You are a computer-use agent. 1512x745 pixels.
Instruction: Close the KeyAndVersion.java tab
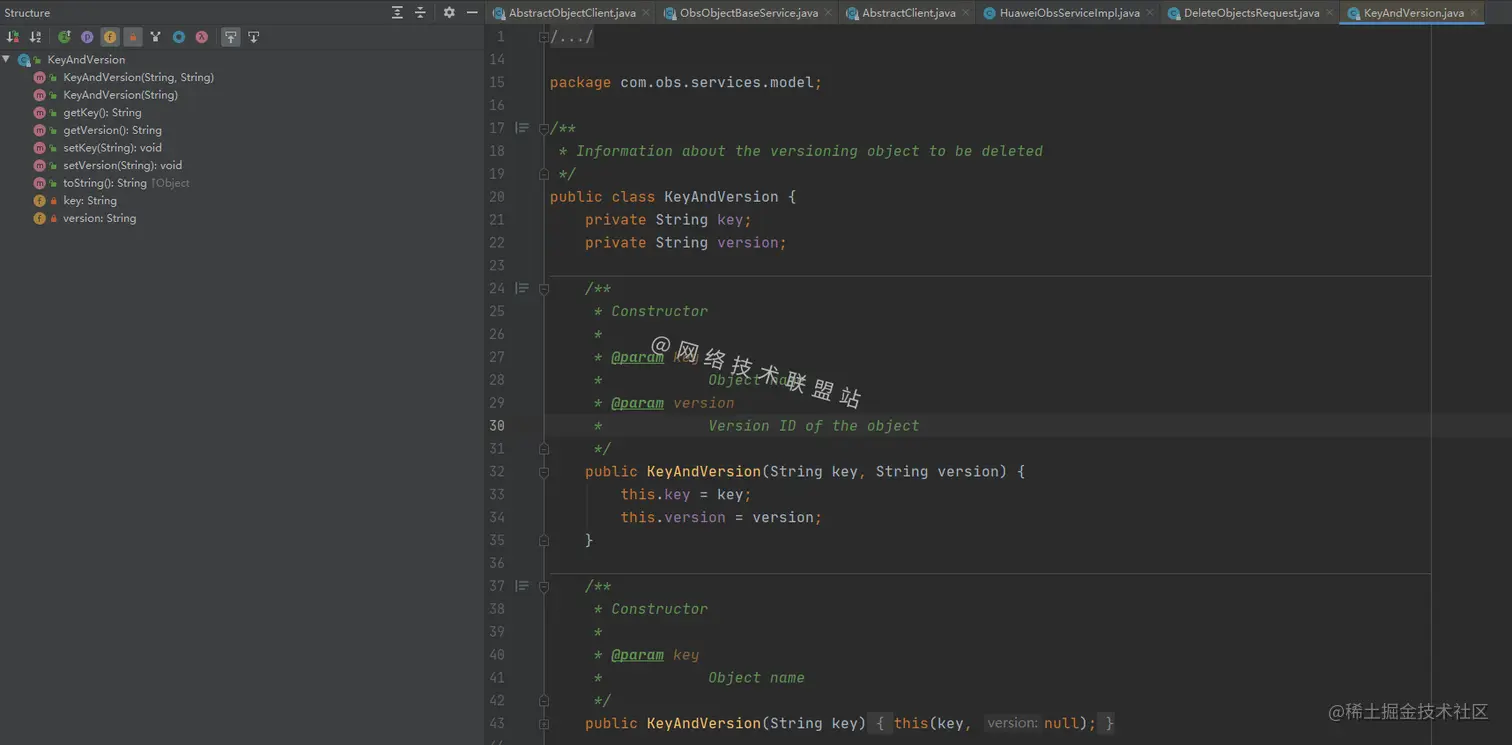tap(1474, 13)
